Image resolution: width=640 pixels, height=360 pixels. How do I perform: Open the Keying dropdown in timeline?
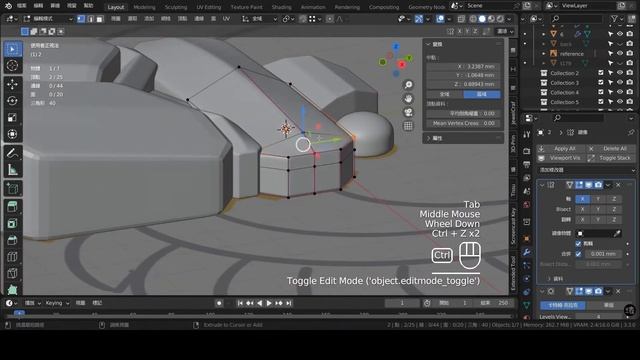(x=57, y=303)
